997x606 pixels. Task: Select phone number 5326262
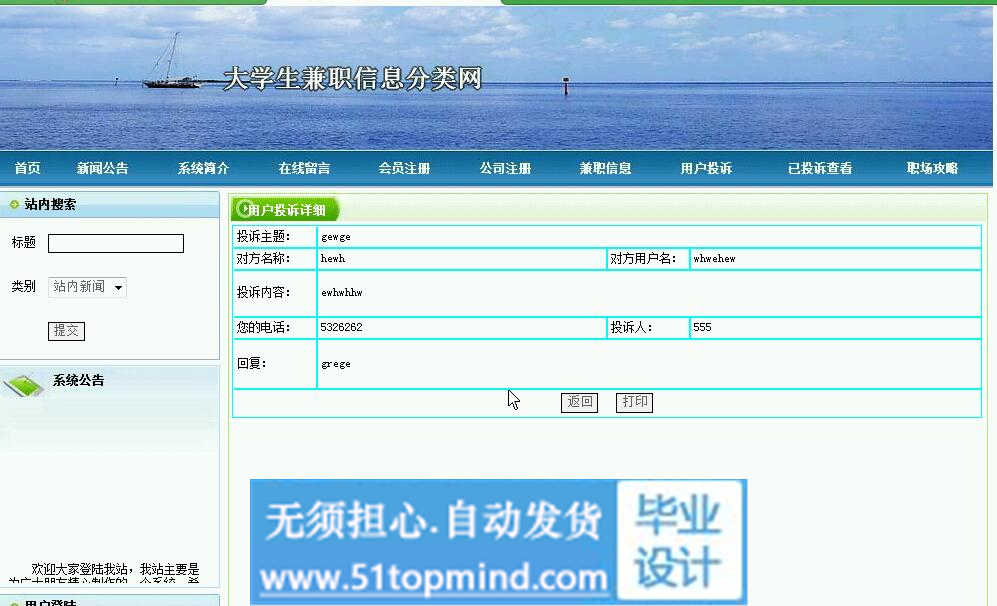[x=341, y=327]
